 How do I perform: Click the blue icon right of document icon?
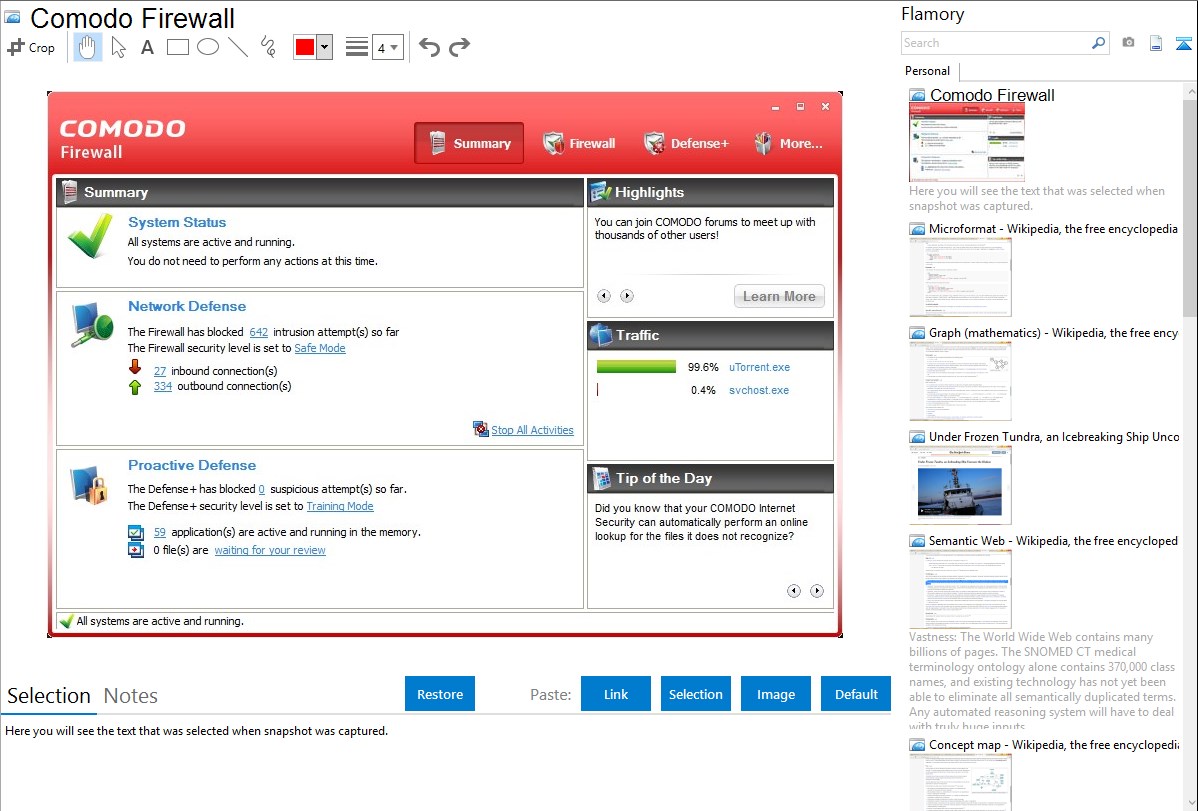click(1183, 43)
